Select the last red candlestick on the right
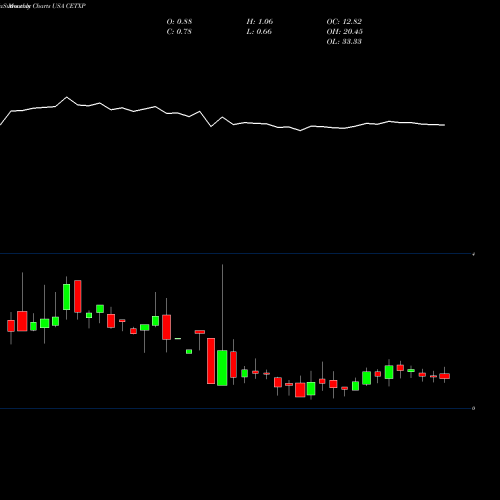 (x=445, y=376)
